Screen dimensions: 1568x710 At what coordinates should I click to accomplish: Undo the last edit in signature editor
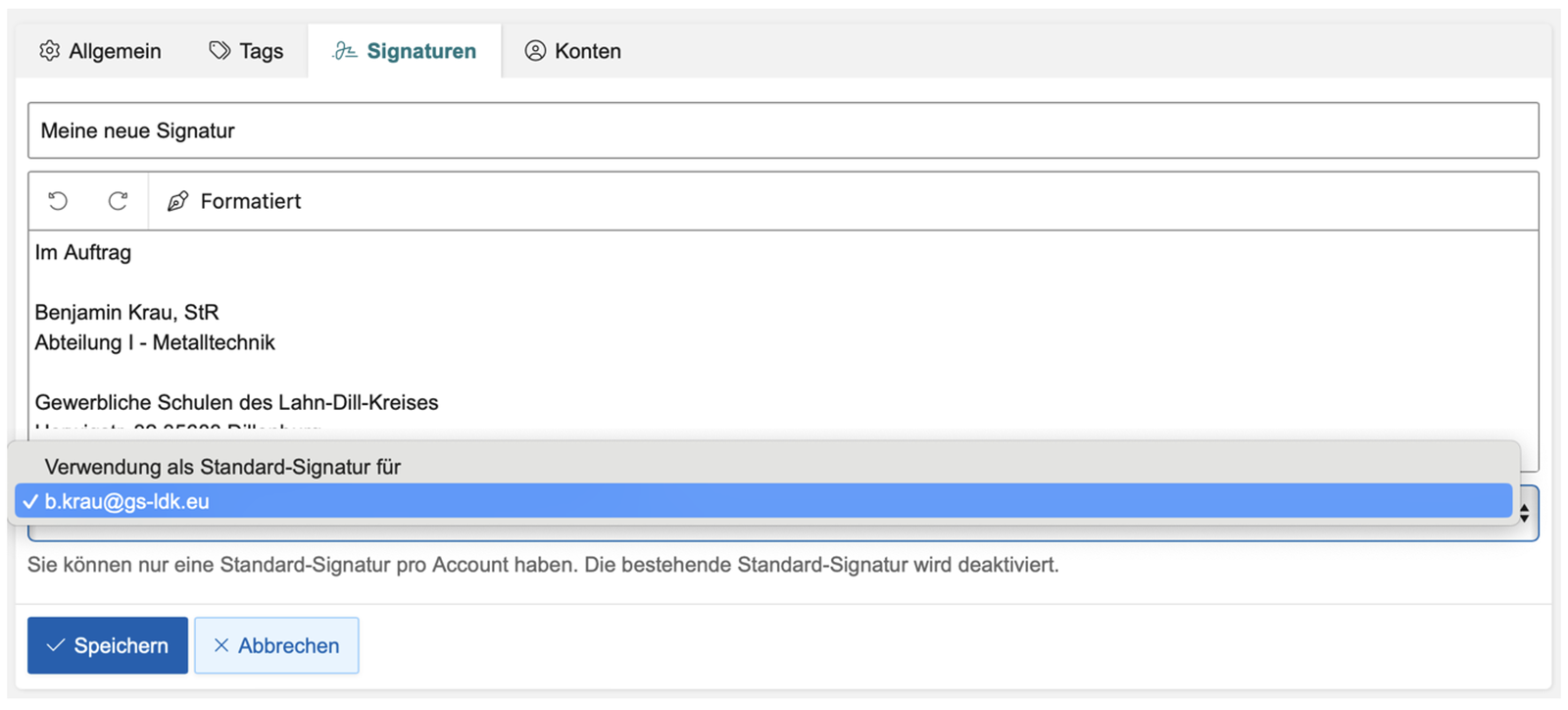(58, 201)
